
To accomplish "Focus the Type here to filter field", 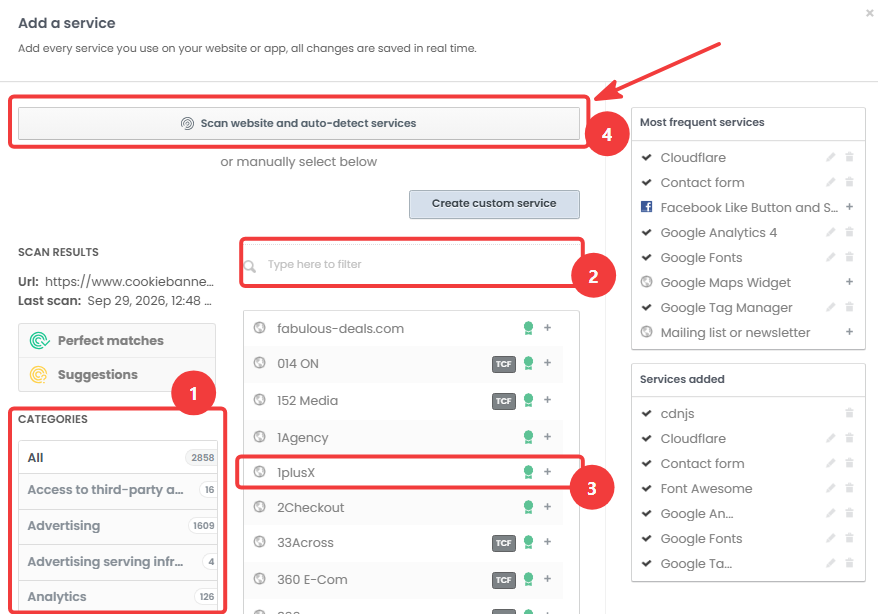I will point(412,264).
